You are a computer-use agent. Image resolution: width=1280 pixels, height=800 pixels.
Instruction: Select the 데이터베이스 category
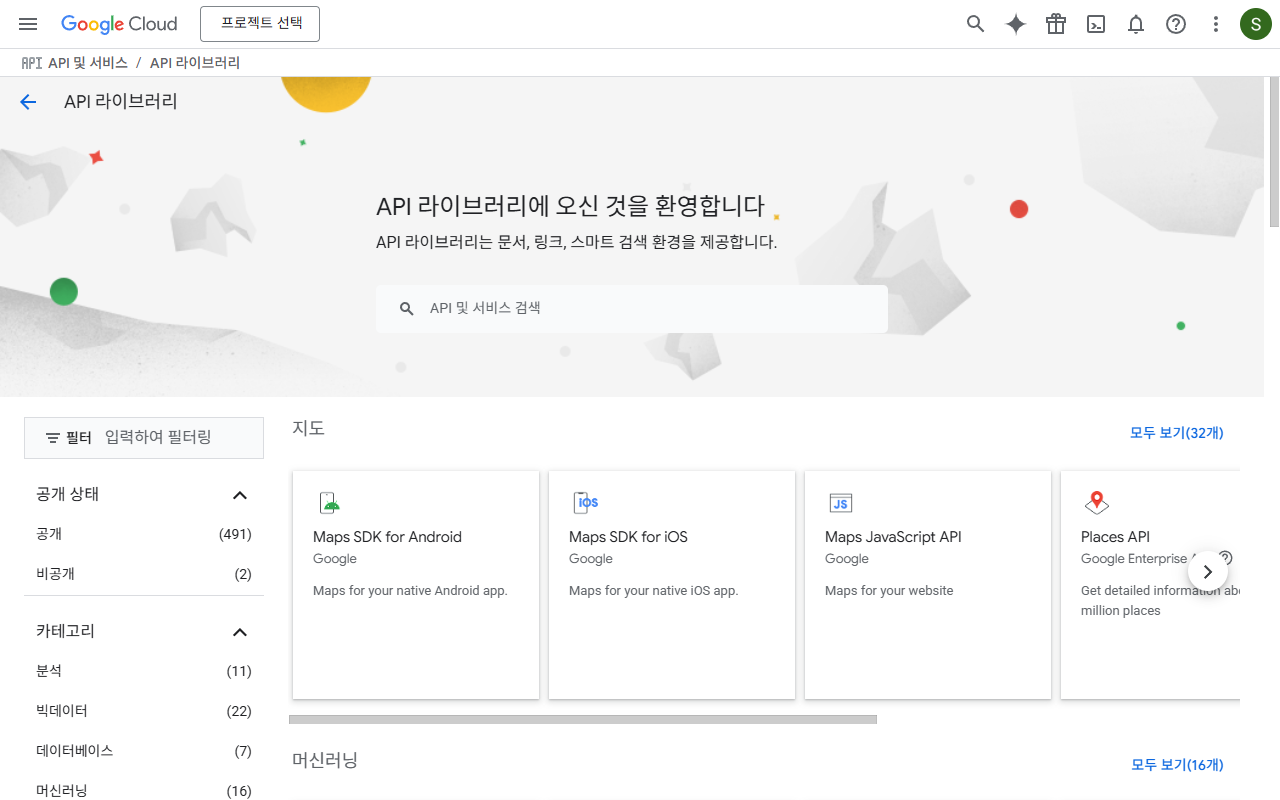[x=144, y=751]
